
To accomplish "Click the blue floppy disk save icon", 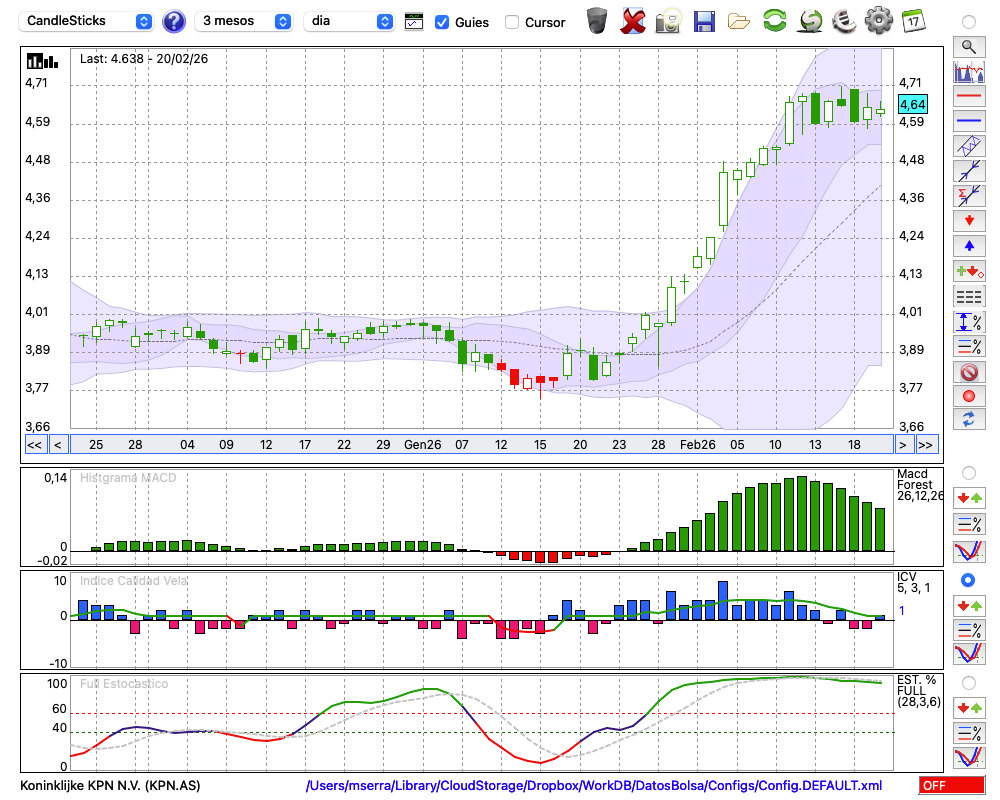I will click(x=704, y=20).
